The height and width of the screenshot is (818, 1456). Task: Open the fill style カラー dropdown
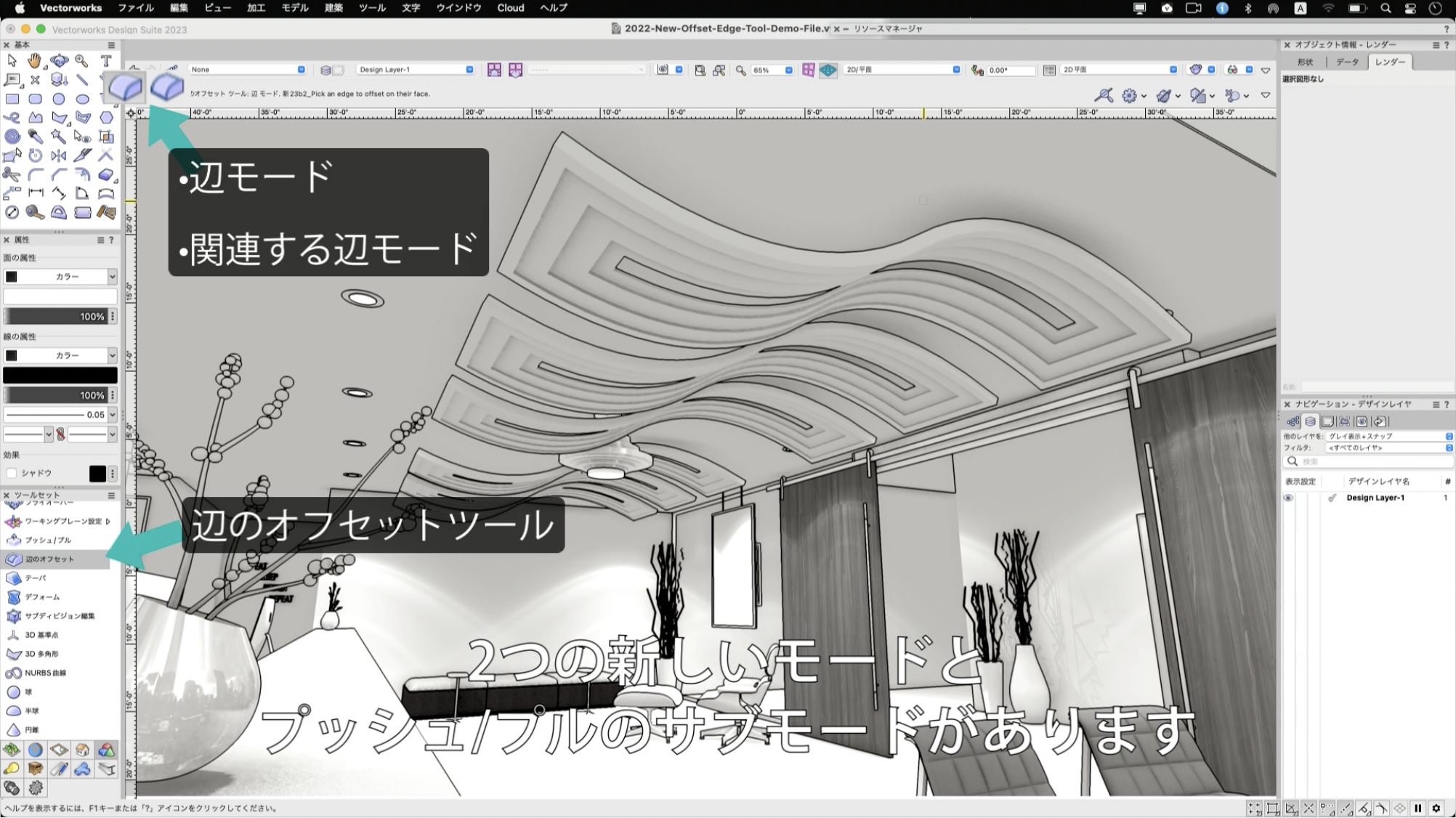pyautogui.click(x=60, y=277)
